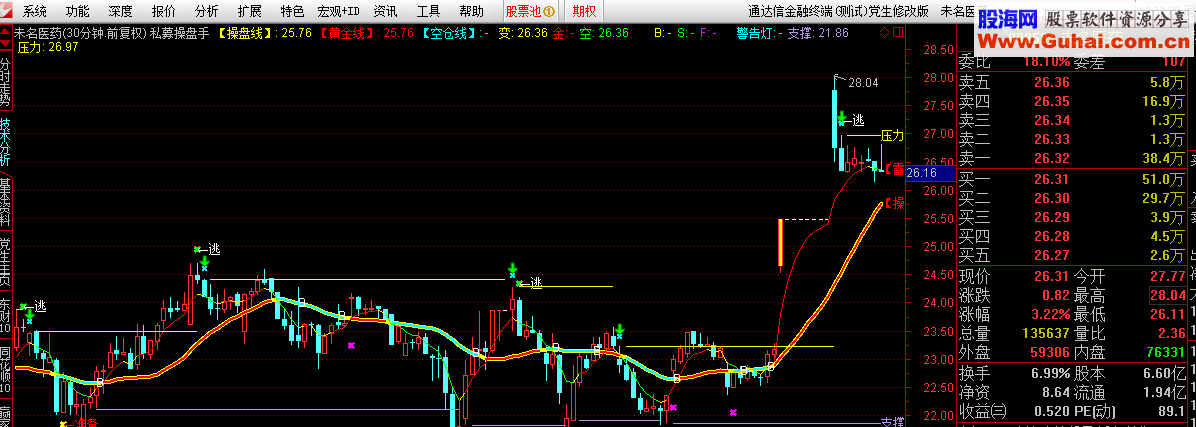Switch to the 技术分析 side tab
Viewport: 1196px width, 427px height.
(x=5, y=143)
